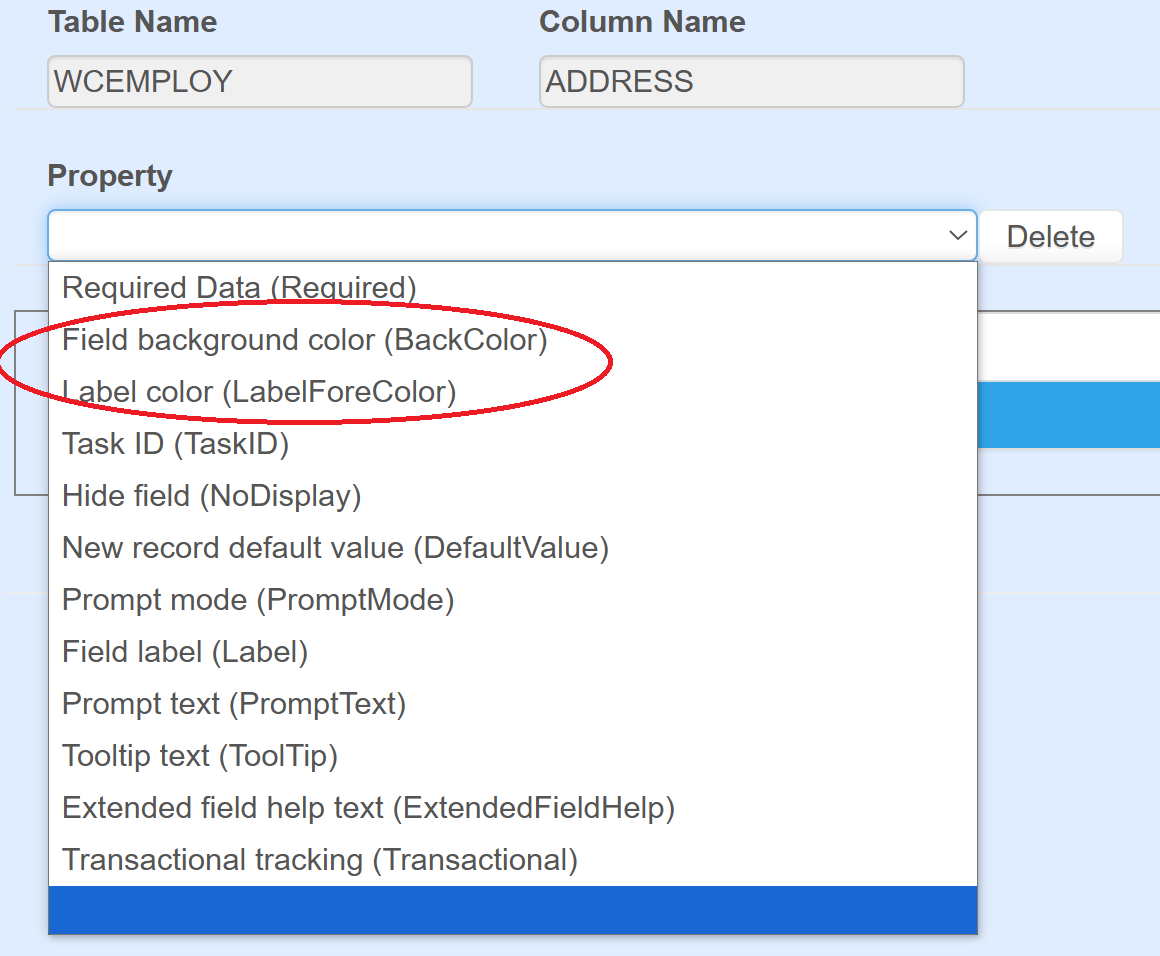
Task: Click the light blue highlighted row behind the list
Action: pyautogui.click(x=1068, y=414)
